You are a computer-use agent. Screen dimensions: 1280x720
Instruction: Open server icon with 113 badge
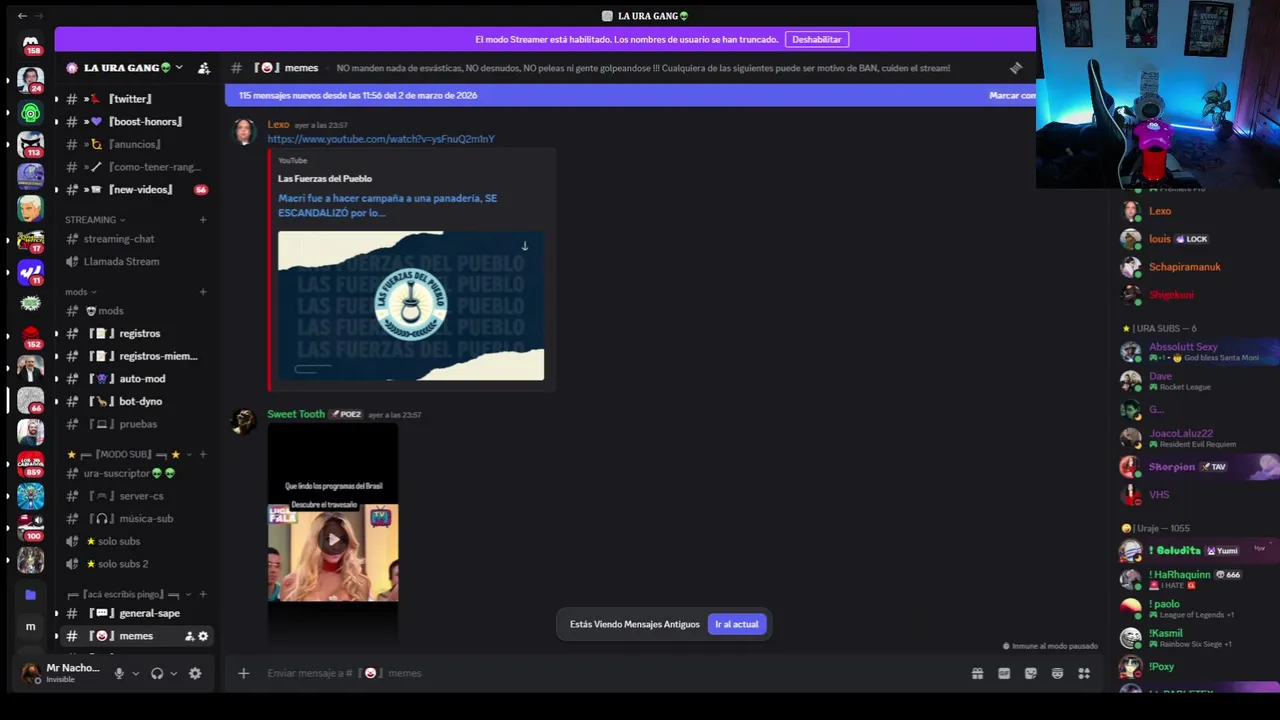(30, 145)
